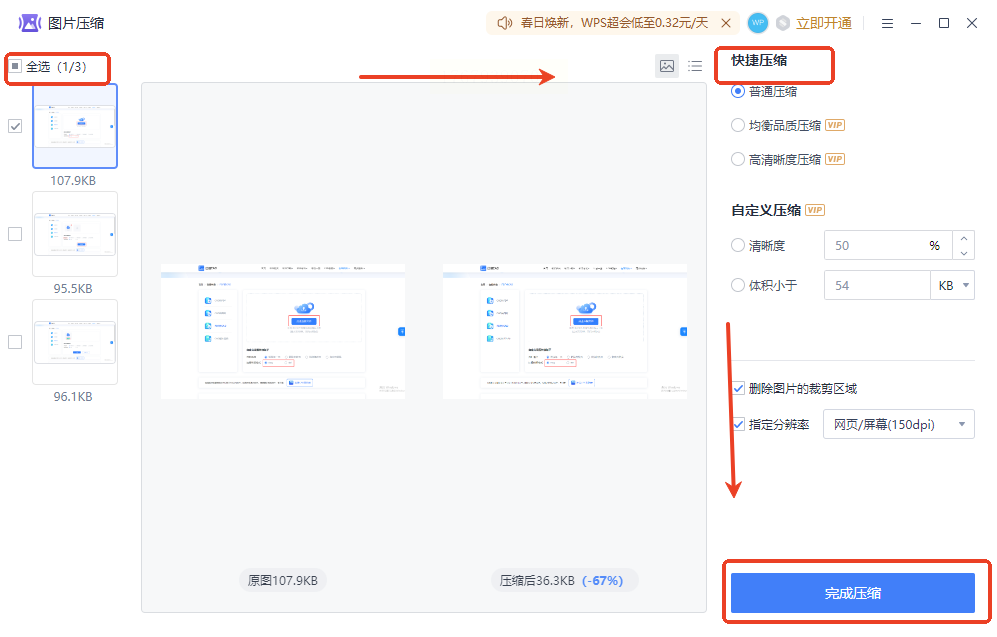Select 均衡品质压缩 radio option

click(738, 125)
